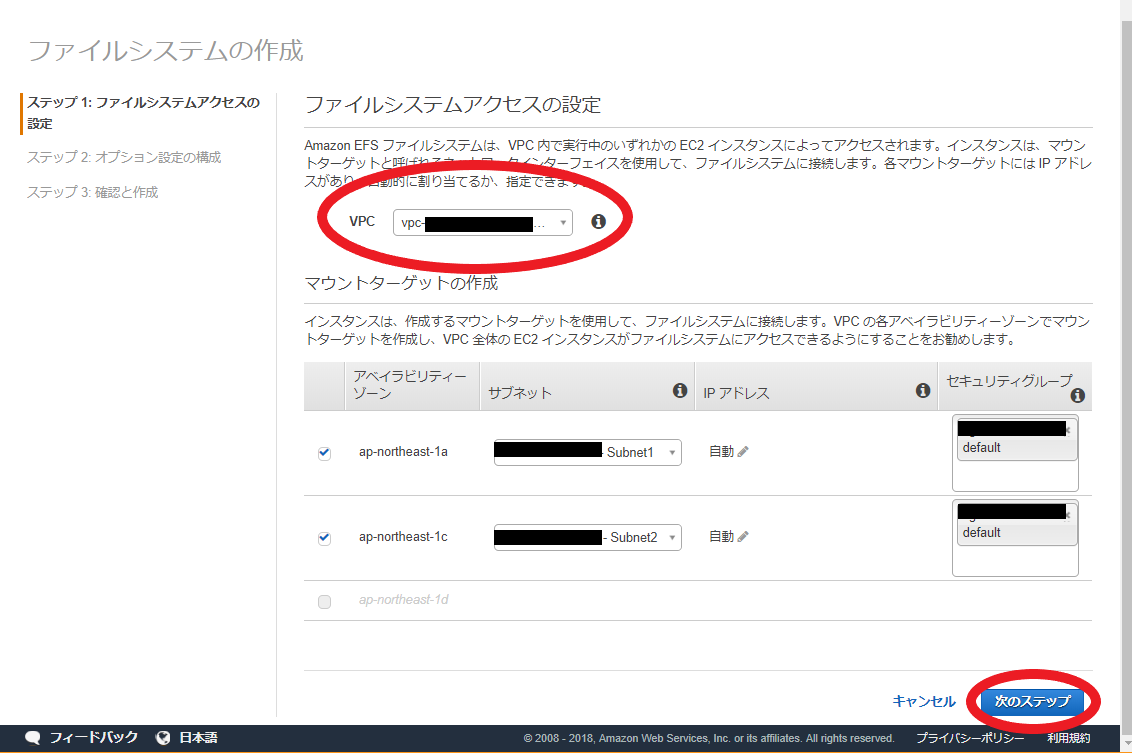The width and height of the screenshot is (1132, 753).
Task: Click the globe language icon
Action: point(163,738)
